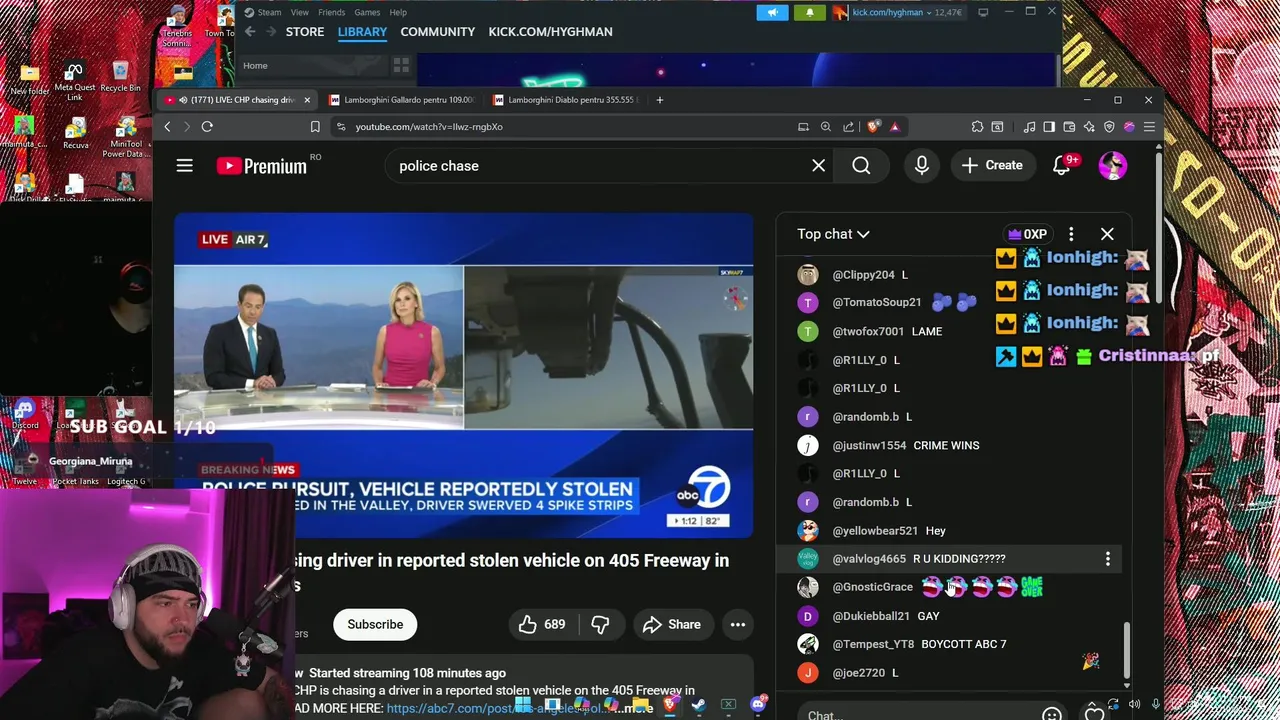Open emoji picker in chat input
Viewport: 1280px width, 720px height.
1051,714
